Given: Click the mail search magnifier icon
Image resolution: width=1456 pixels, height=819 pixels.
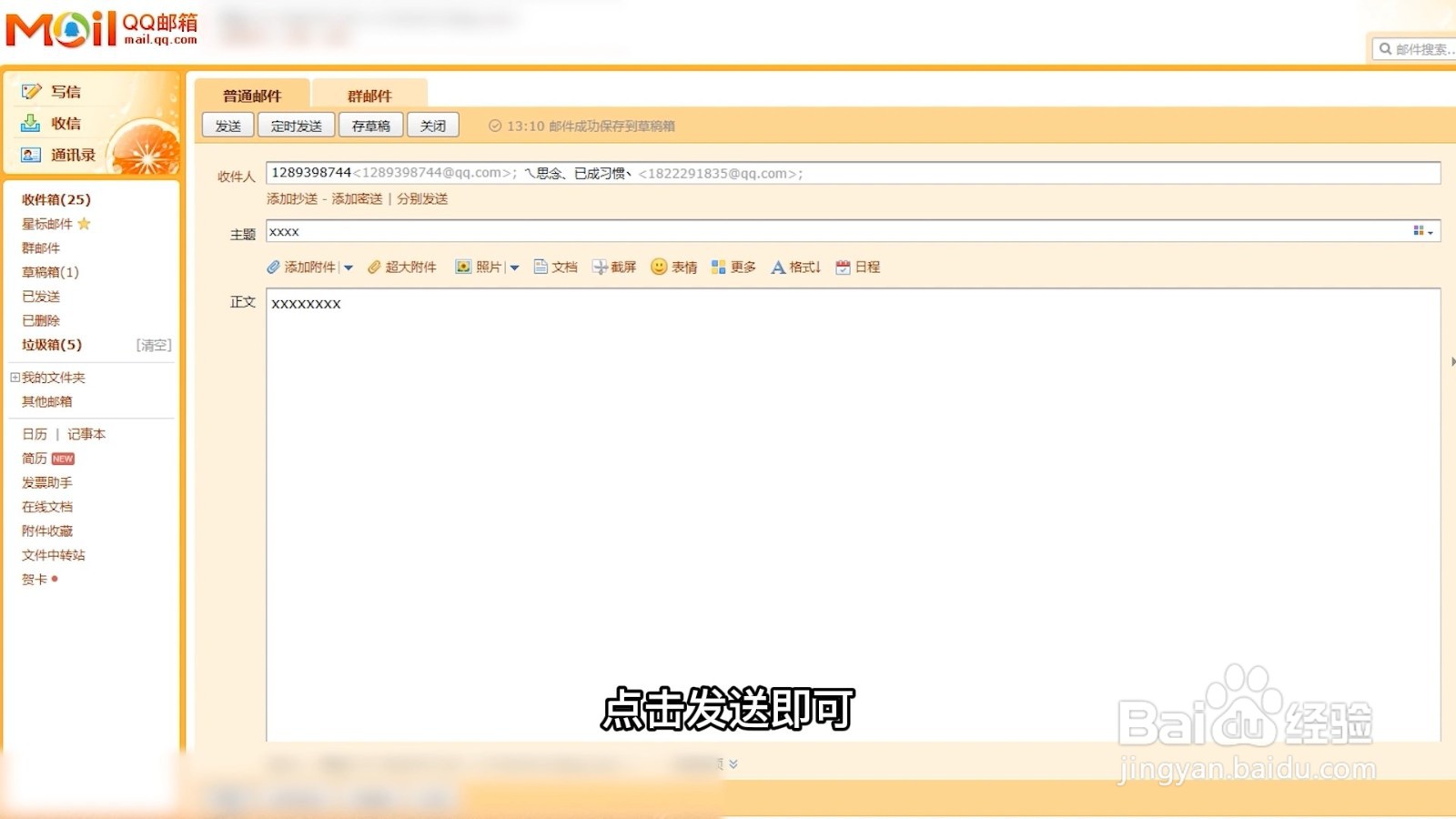Looking at the screenshot, I should 1385,48.
